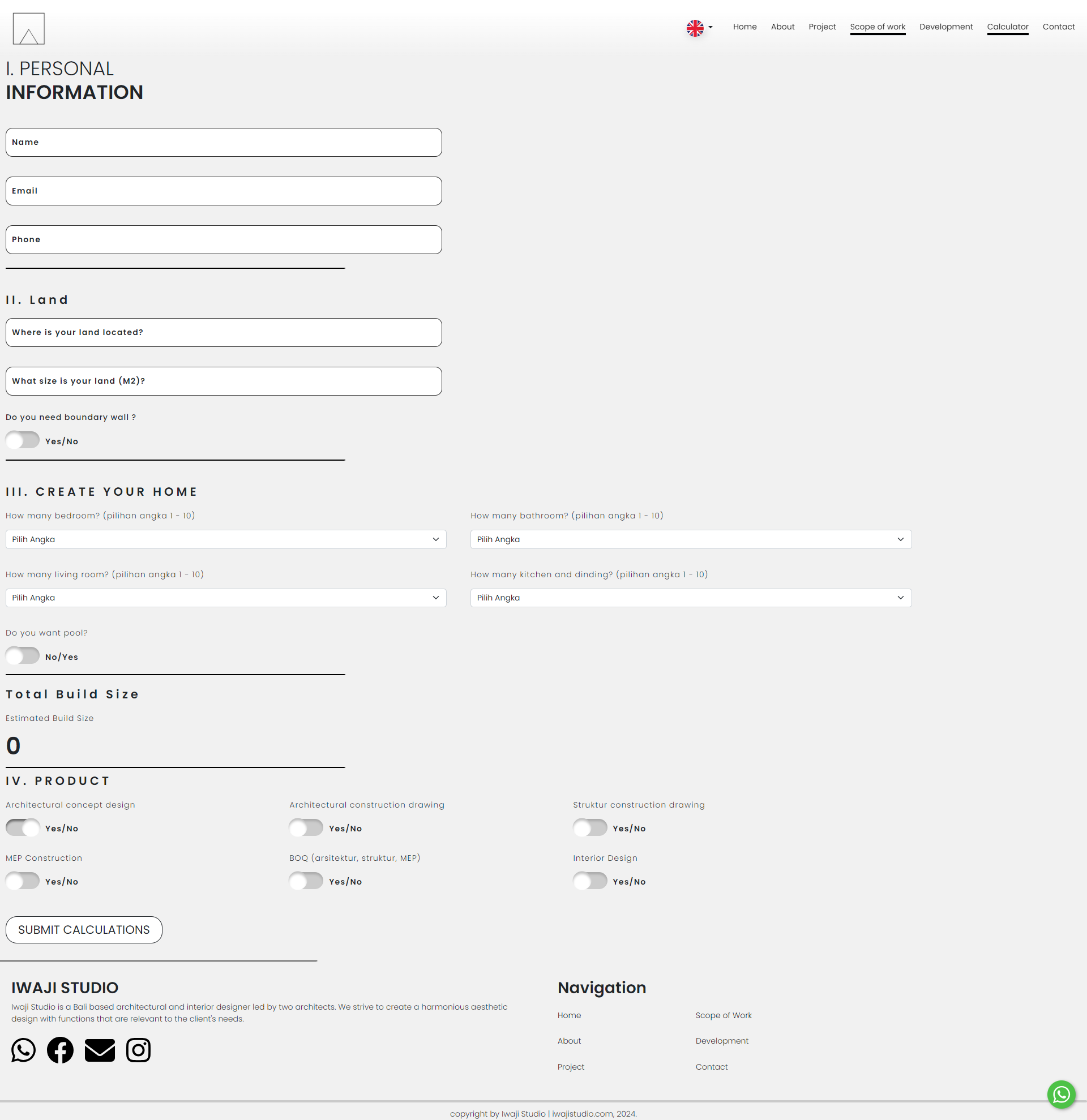Click the footer email envelope icon
This screenshot has width=1087, height=1120.
point(100,1050)
